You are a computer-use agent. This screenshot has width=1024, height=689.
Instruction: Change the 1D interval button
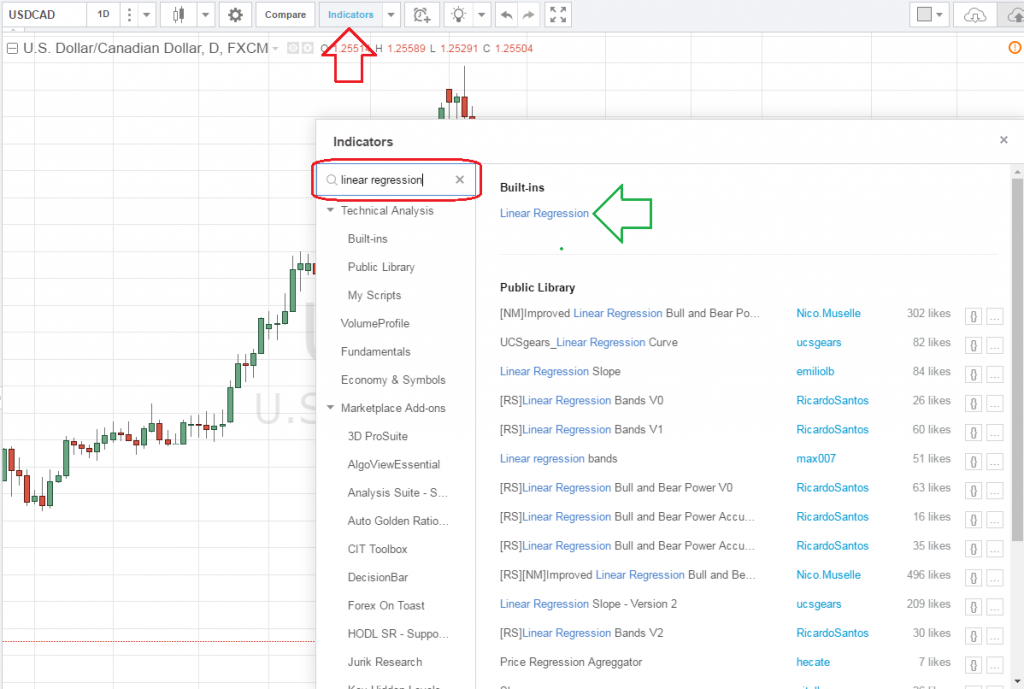click(103, 14)
